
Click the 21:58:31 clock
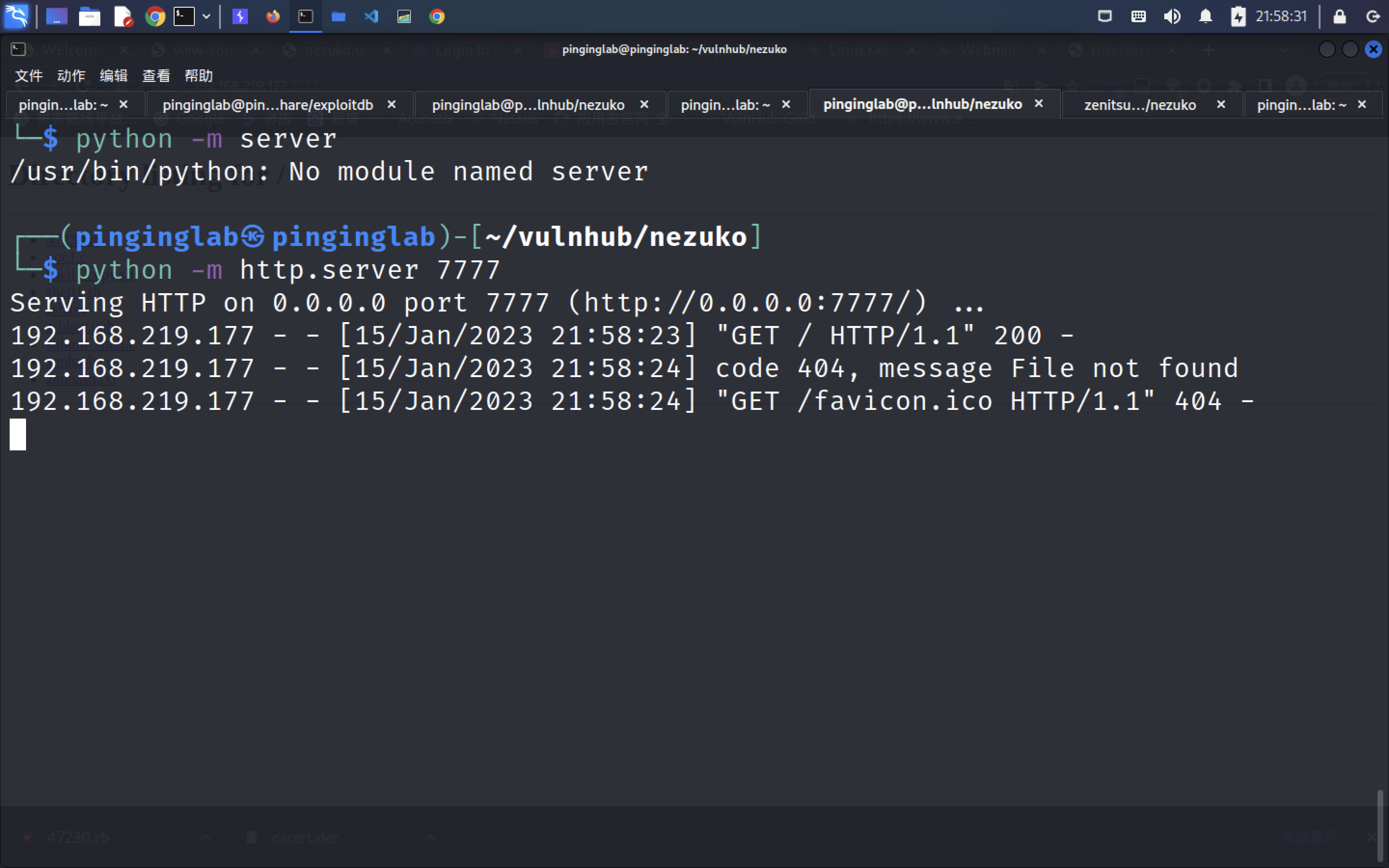(1281, 16)
